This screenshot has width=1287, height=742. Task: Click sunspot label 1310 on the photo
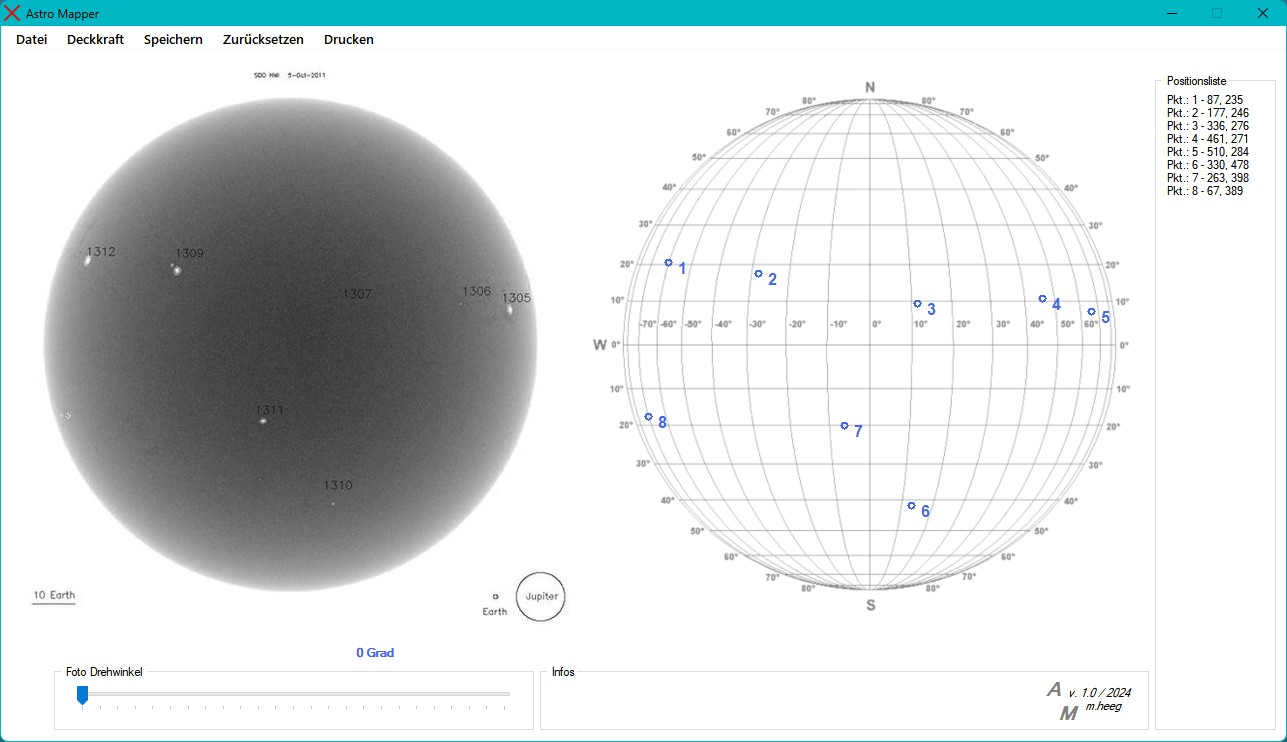pos(338,485)
